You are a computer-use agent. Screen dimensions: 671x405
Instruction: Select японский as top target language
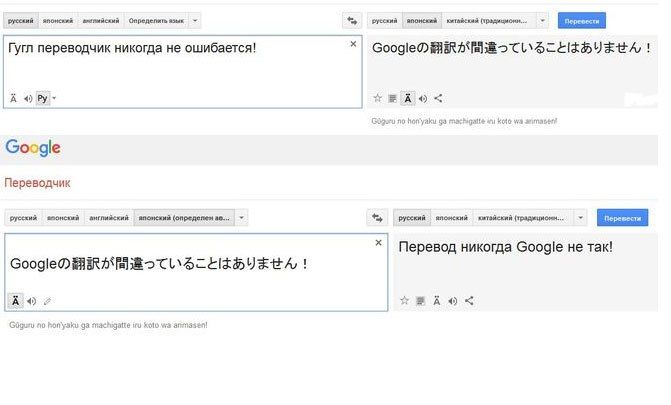tap(422, 21)
